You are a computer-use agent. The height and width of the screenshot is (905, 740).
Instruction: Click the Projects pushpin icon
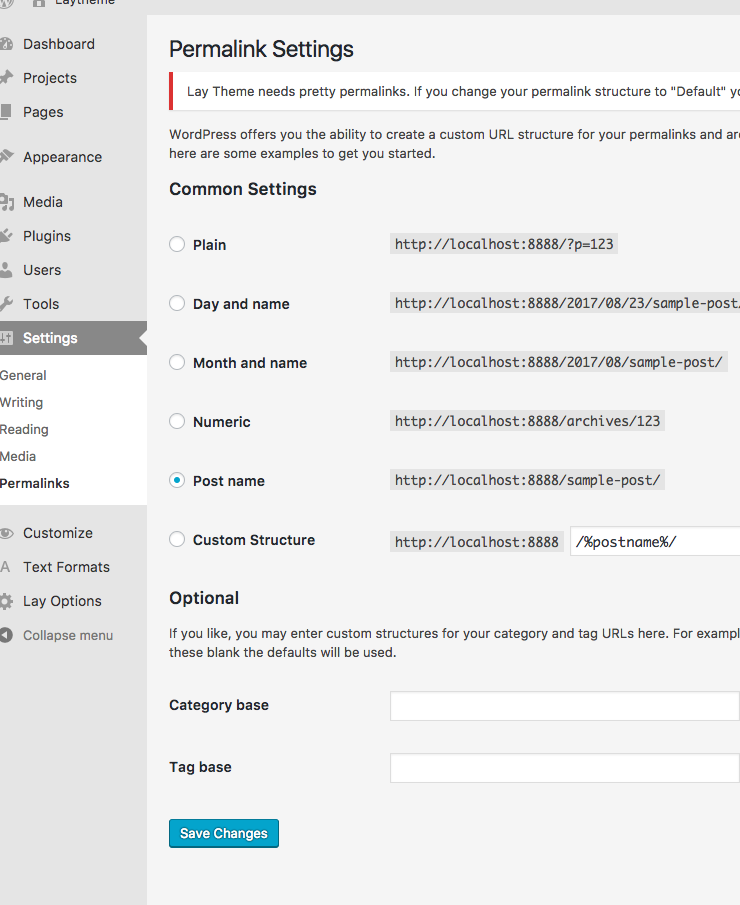[6, 78]
